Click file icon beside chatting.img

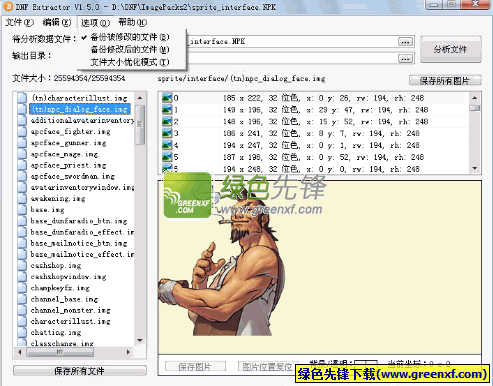22,332
